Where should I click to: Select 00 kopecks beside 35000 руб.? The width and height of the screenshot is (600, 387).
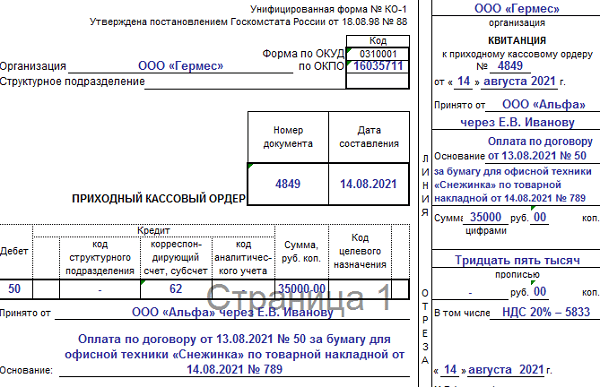540,217
